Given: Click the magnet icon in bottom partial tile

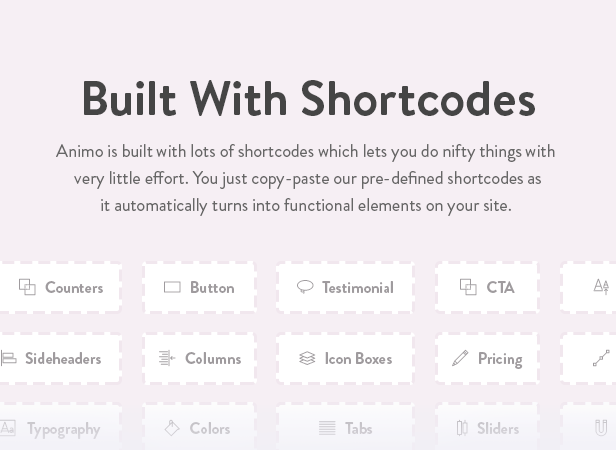Looking at the screenshot, I should coord(601,428).
